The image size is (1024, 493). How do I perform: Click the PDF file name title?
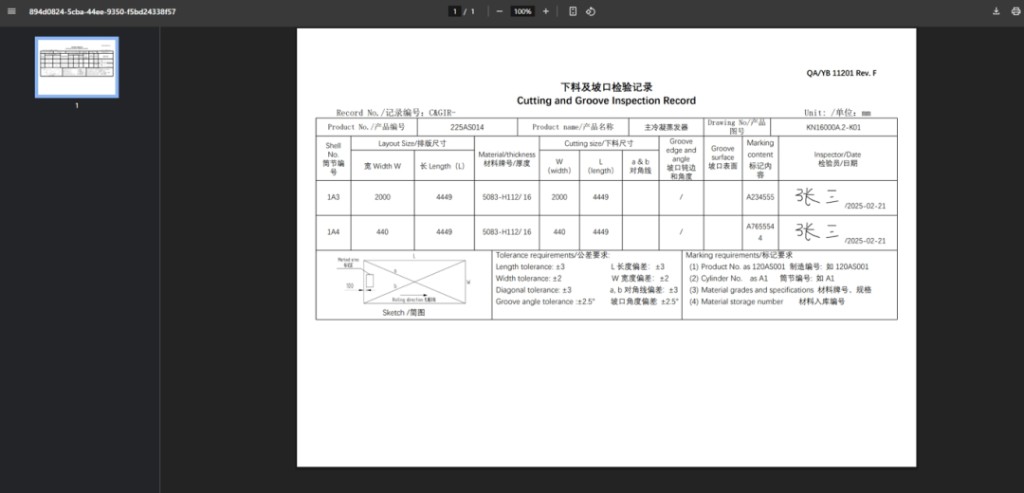point(102,12)
